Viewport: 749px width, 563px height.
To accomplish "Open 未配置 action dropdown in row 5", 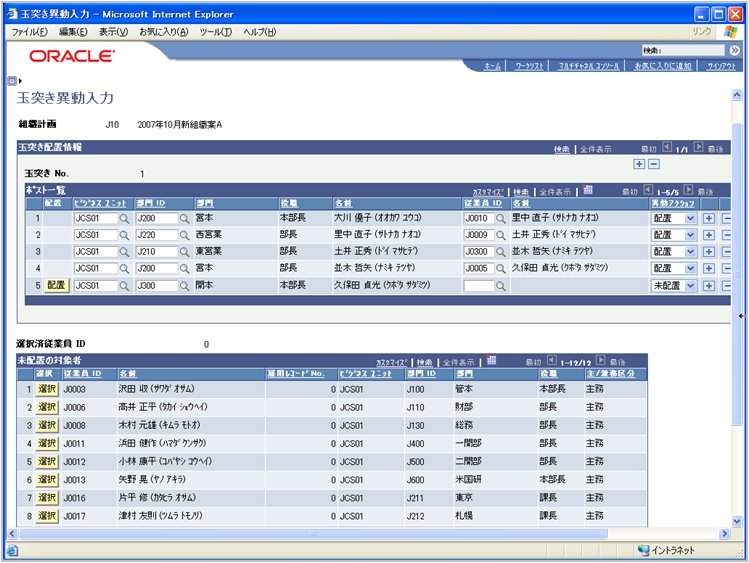I will tap(674, 286).
